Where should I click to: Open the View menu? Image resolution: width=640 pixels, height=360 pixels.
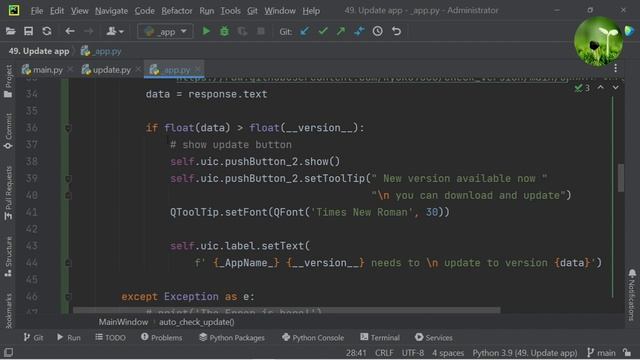point(80,11)
